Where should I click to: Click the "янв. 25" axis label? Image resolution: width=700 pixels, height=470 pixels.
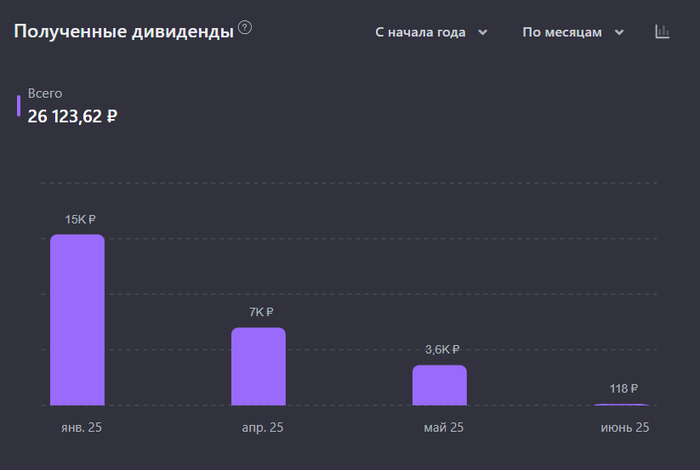82,427
